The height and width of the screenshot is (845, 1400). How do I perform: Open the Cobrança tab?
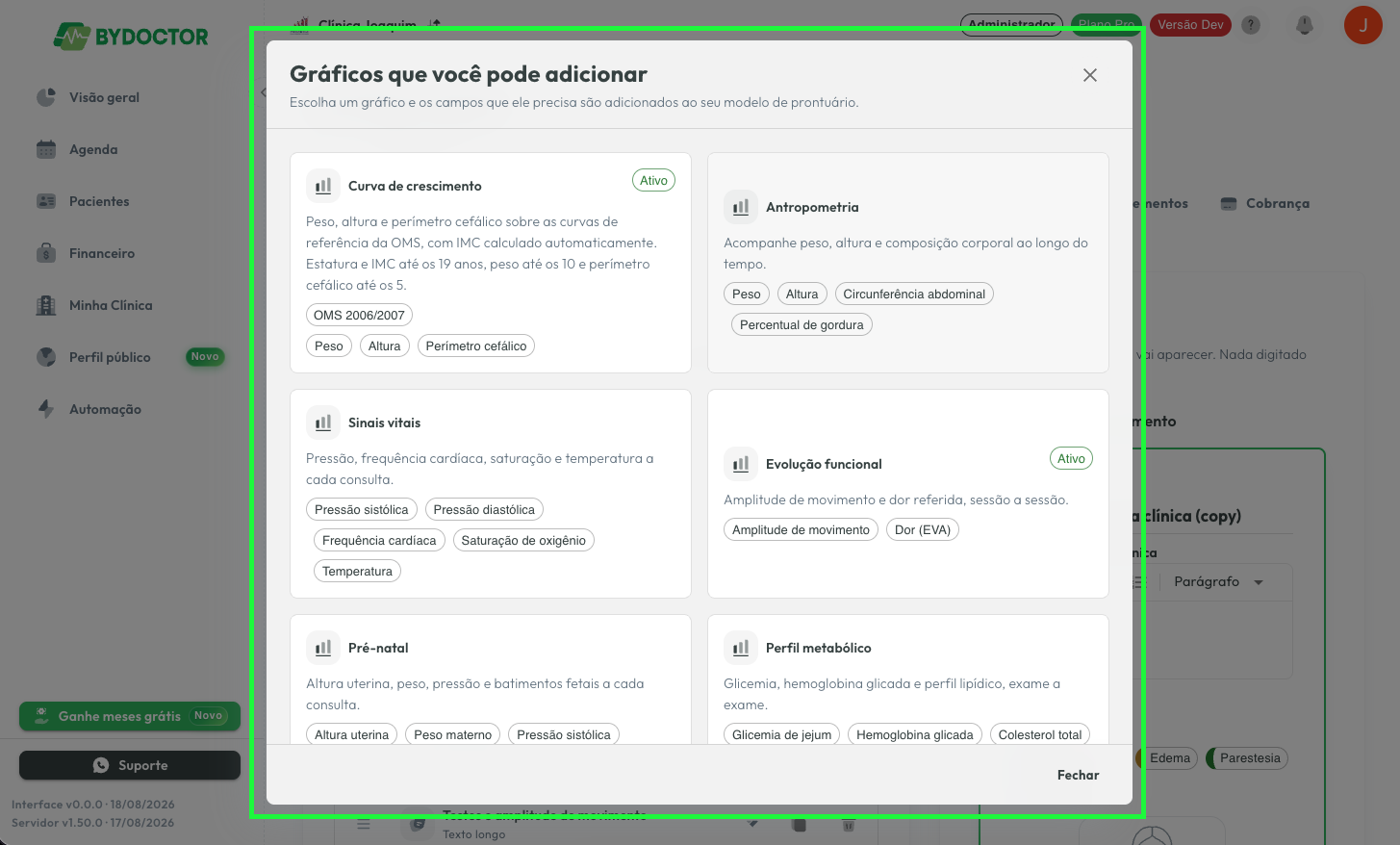1264,203
